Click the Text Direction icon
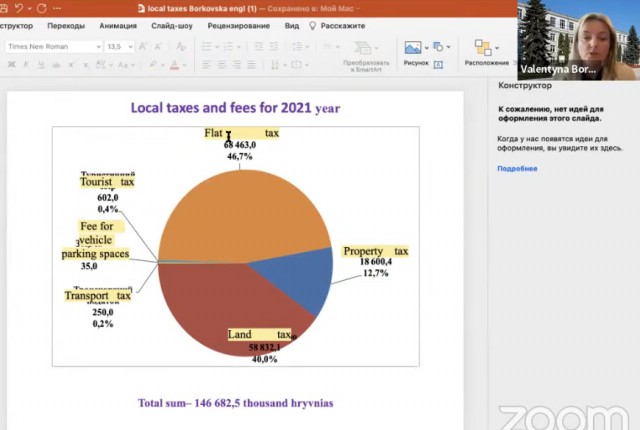 pyautogui.click(x=277, y=64)
